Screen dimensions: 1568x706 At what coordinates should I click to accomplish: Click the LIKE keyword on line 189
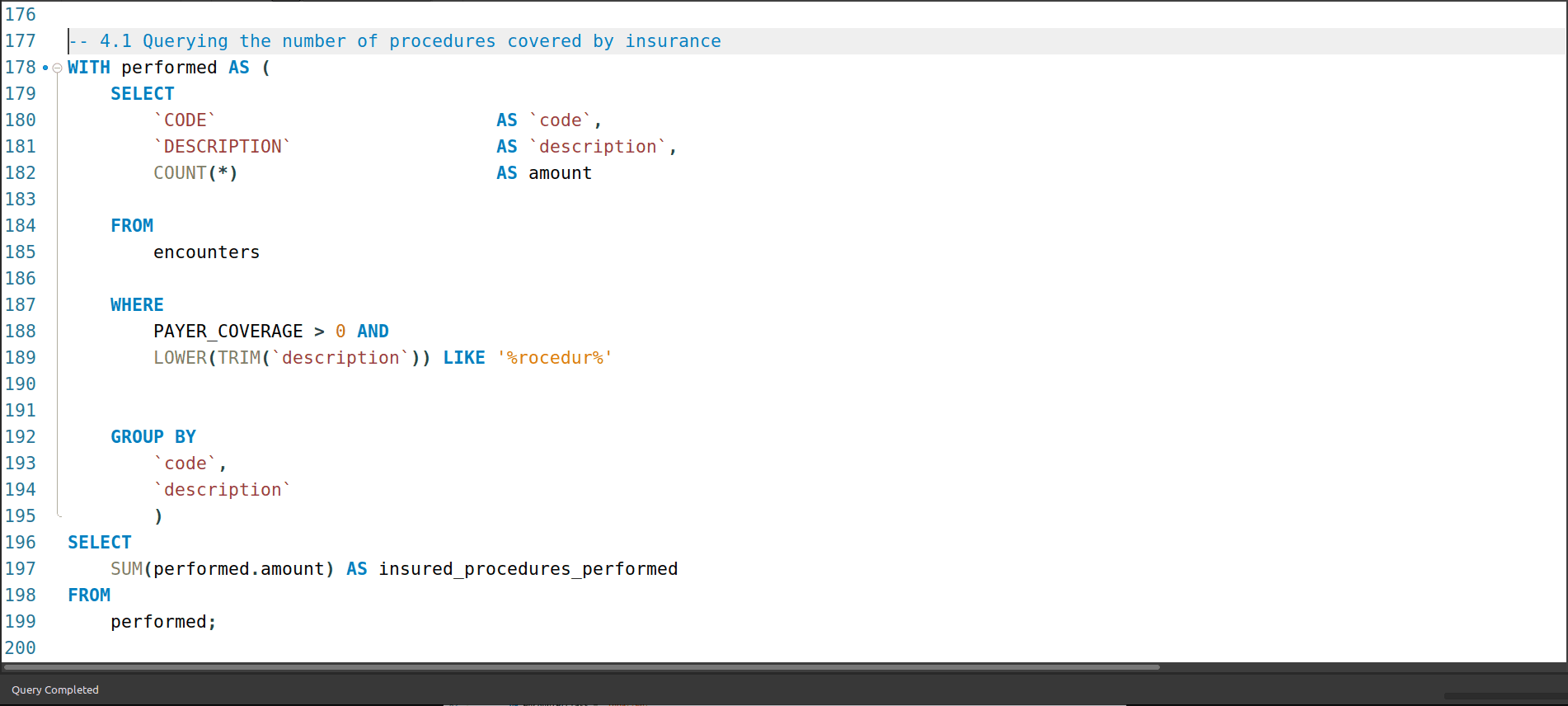[463, 358]
